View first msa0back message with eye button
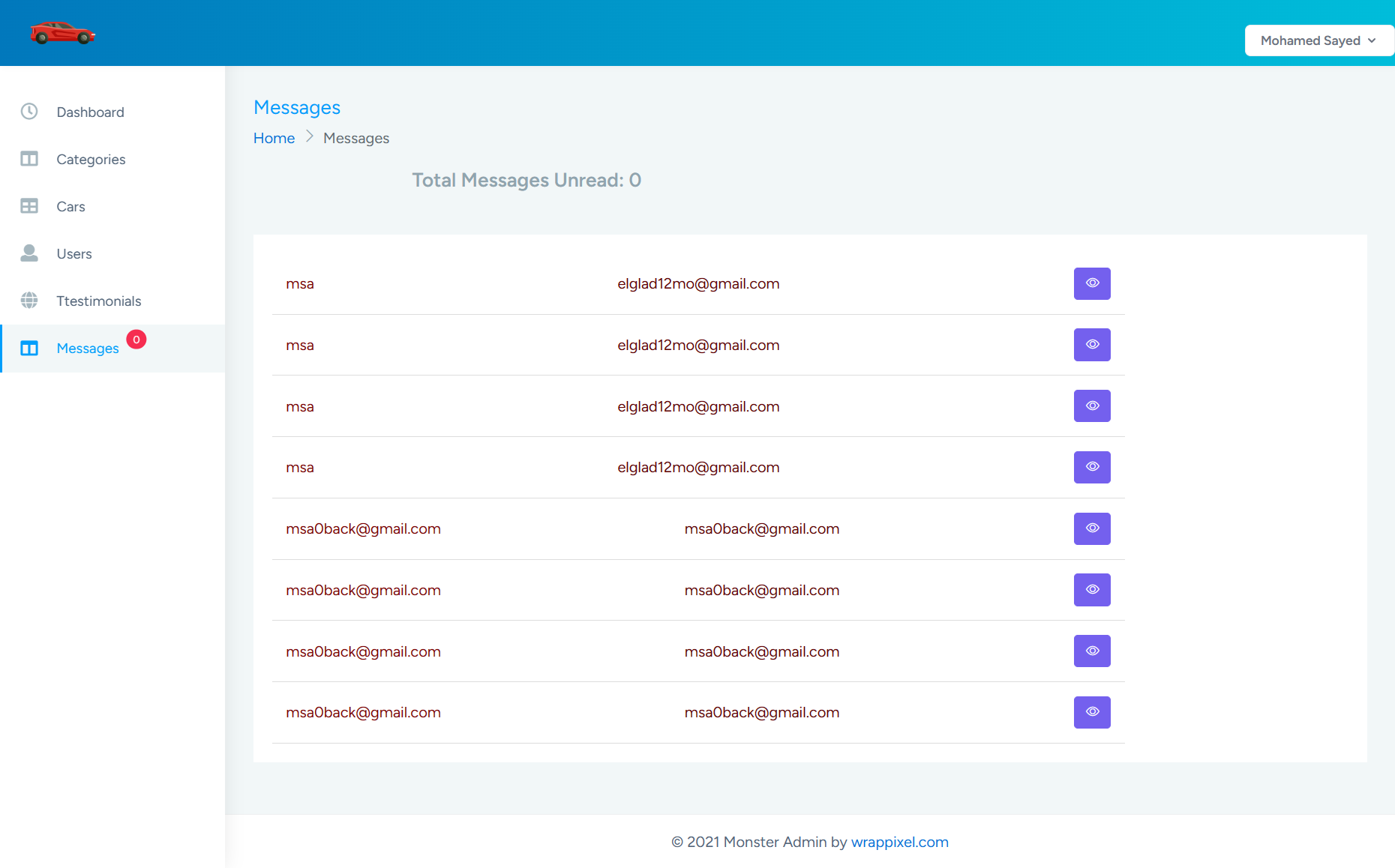The height and width of the screenshot is (868, 1395). (1092, 528)
